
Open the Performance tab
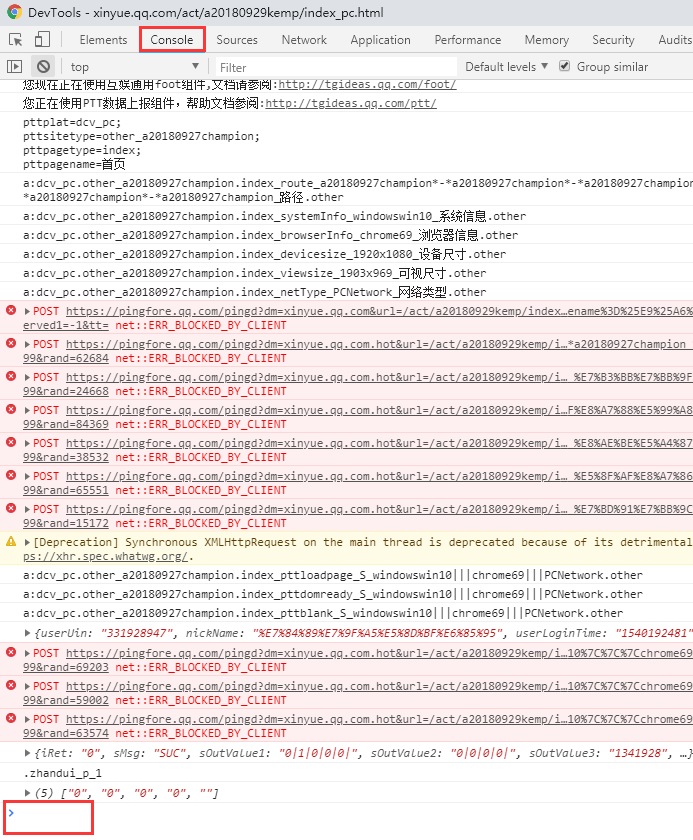pos(468,40)
